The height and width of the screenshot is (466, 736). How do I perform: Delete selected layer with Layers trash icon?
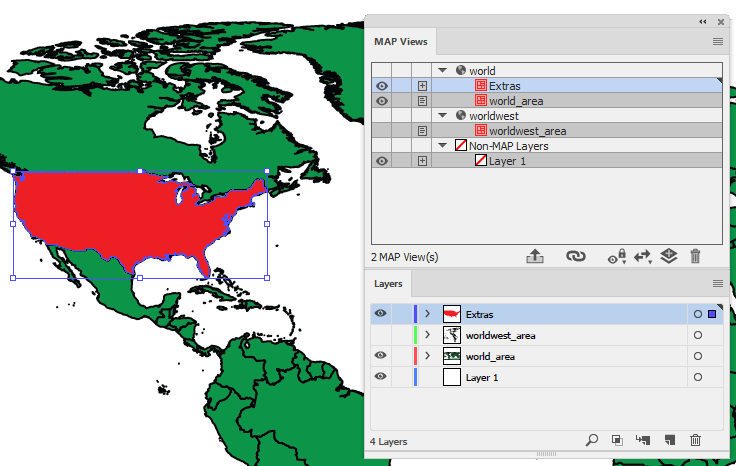(x=695, y=440)
